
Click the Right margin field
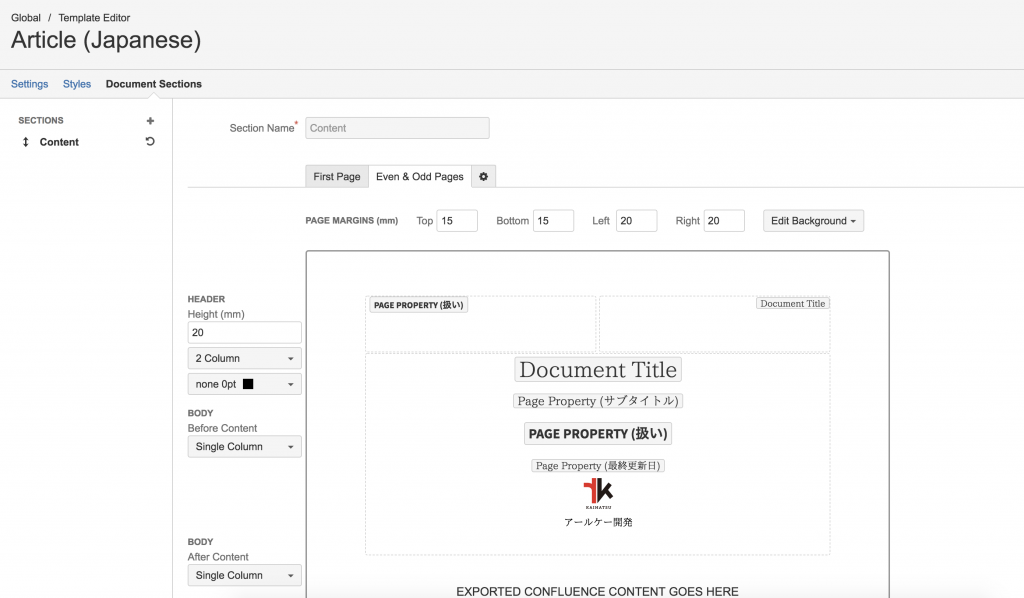click(x=724, y=221)
